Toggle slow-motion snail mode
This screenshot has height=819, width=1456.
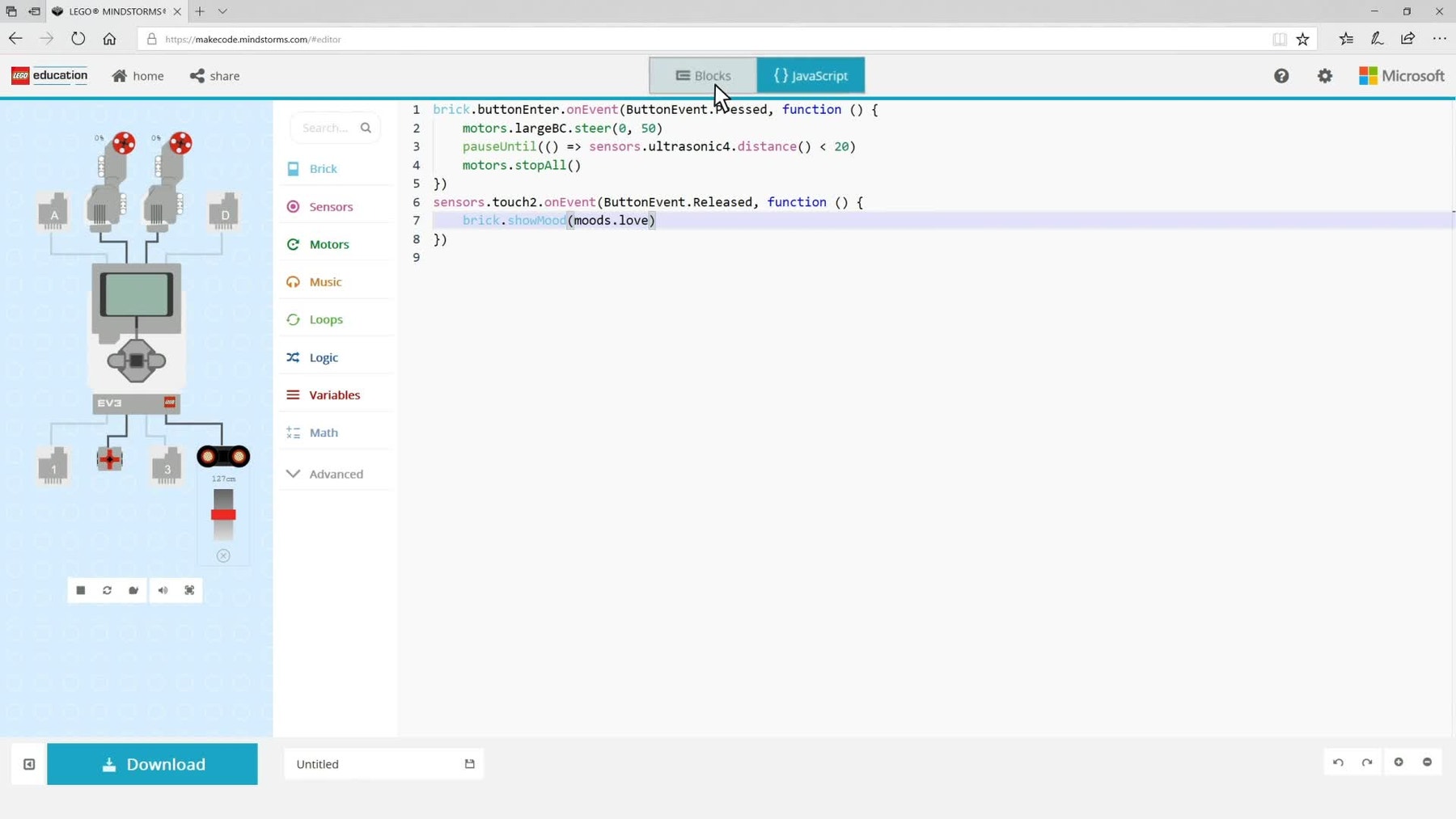click(133, 590)
